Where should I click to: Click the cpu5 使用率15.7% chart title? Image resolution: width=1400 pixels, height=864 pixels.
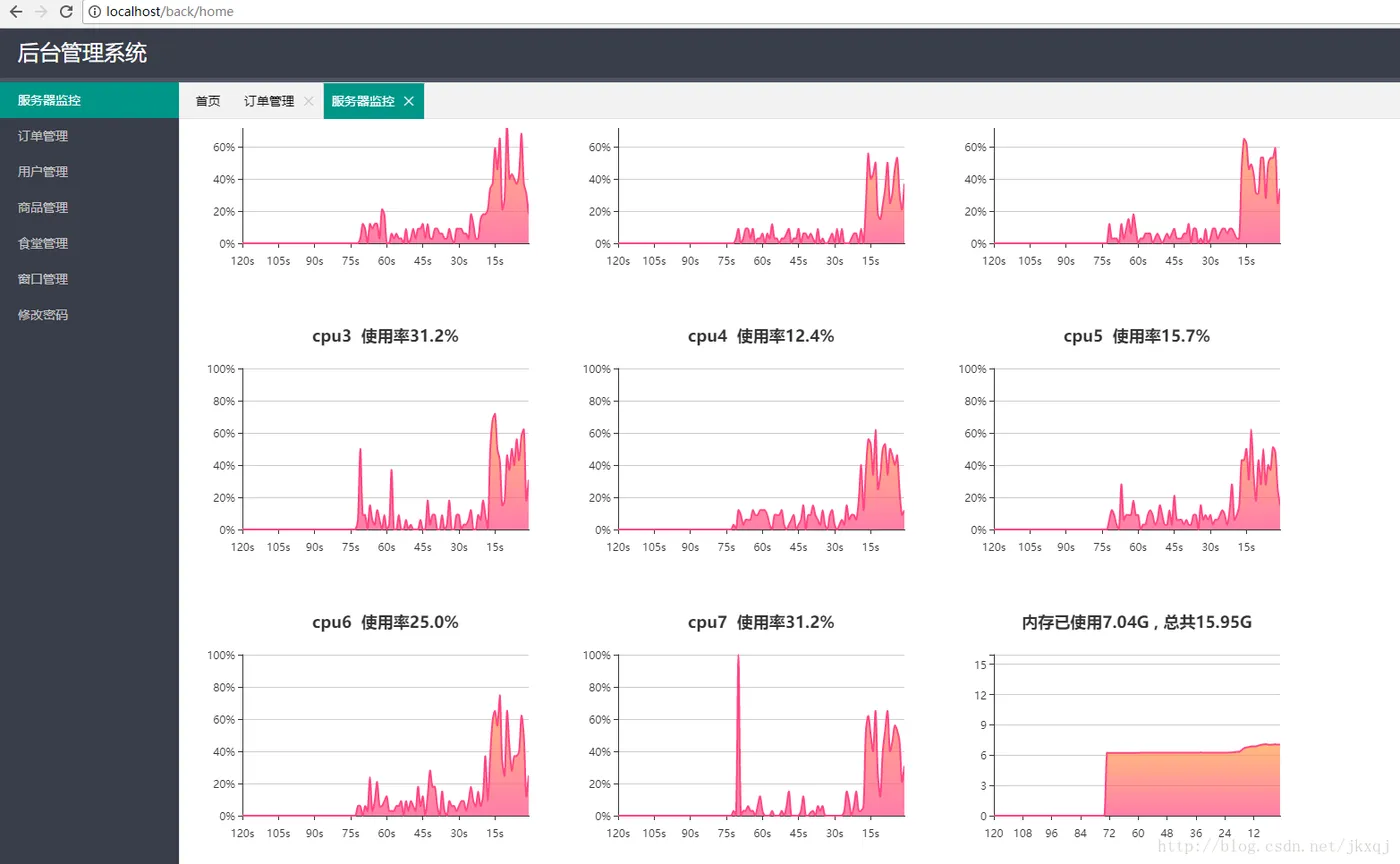(x=1137, y=337)
